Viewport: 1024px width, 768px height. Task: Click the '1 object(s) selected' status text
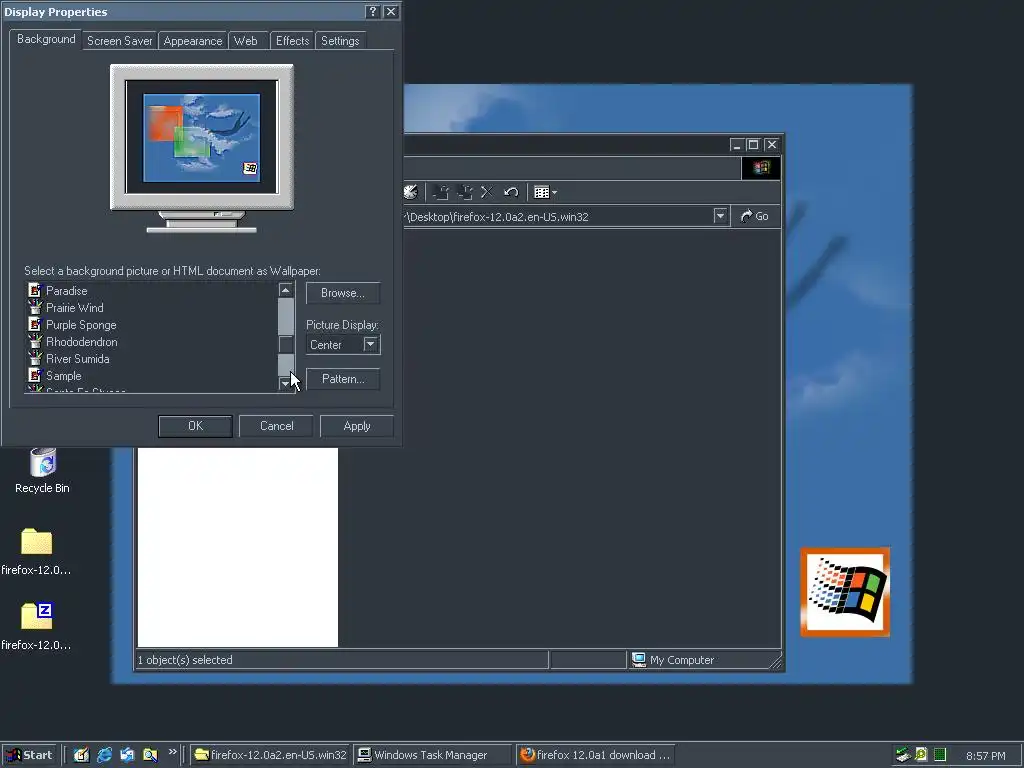click(185, 660)
